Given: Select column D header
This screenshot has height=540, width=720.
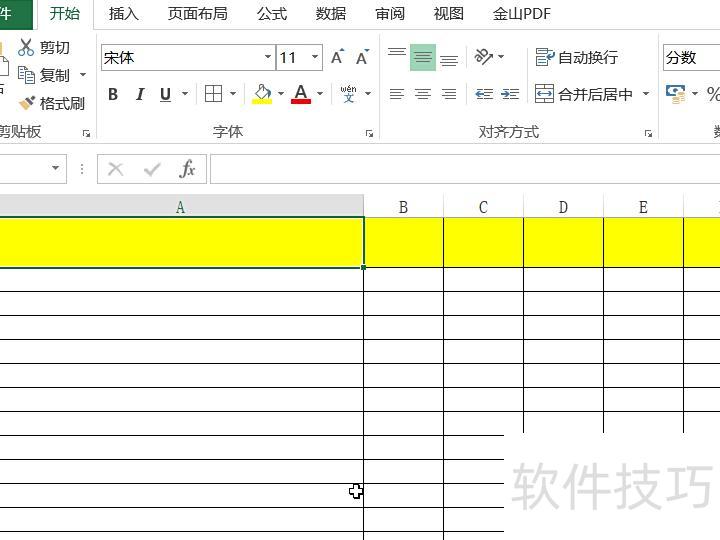Looking at the screenshot, I should point(563,207).
